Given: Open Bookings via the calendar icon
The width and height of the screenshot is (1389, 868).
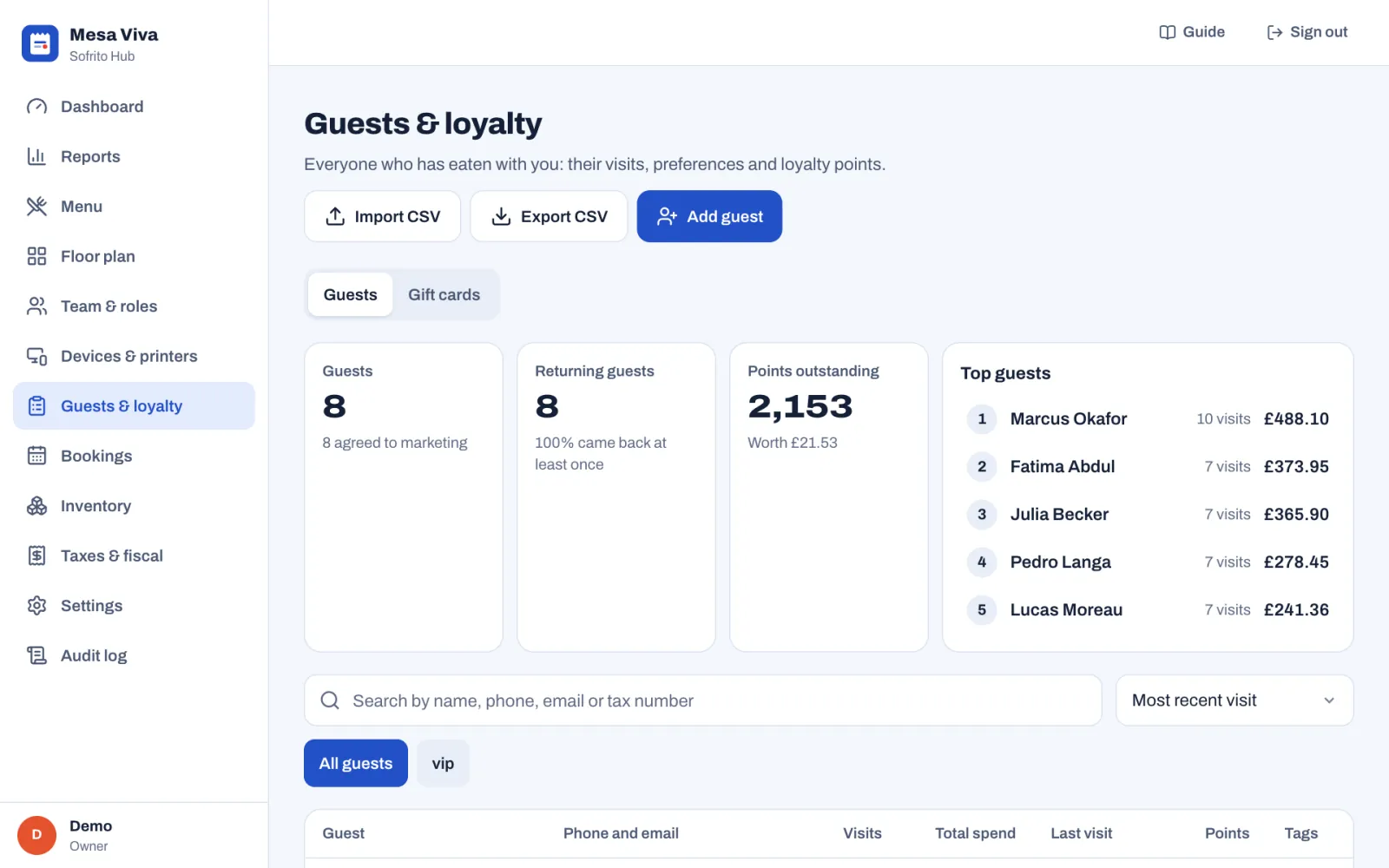Looking at the screenshot, I should (x=36, y=456).
